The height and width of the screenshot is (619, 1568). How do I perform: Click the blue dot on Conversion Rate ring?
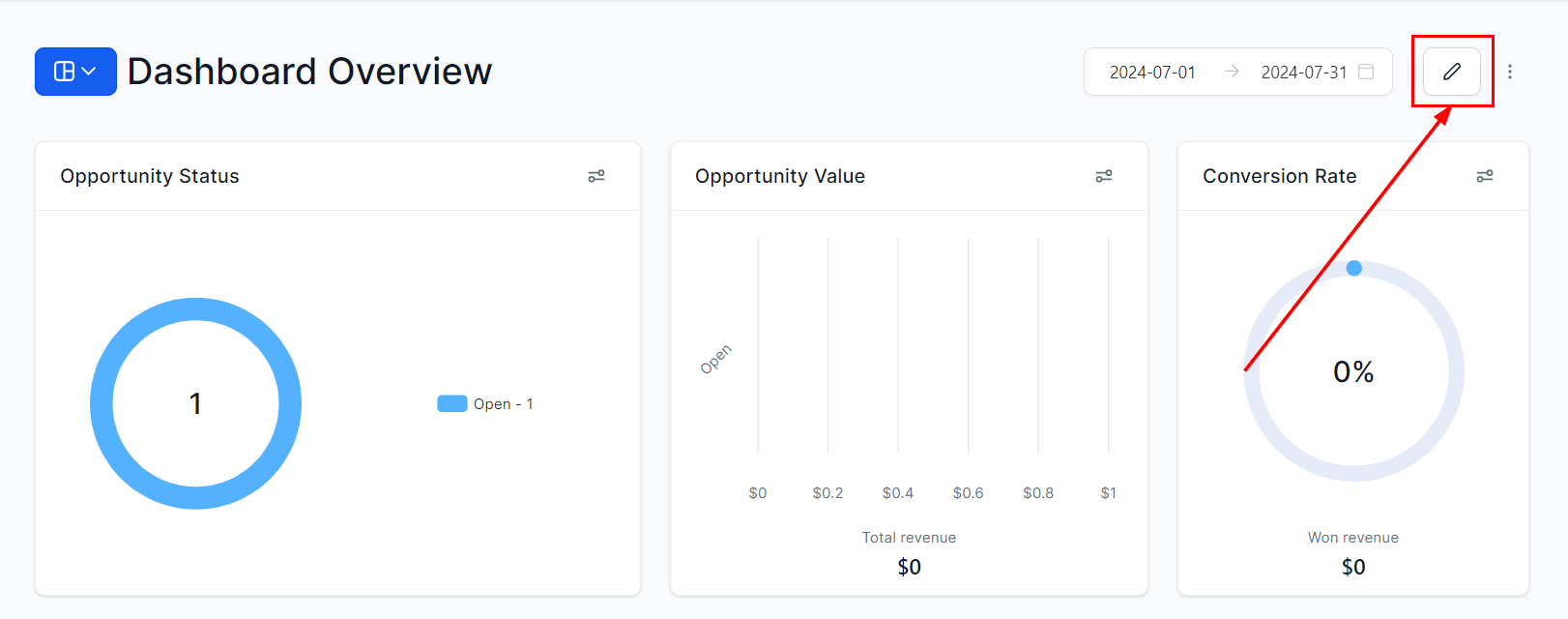[1354, 268]
